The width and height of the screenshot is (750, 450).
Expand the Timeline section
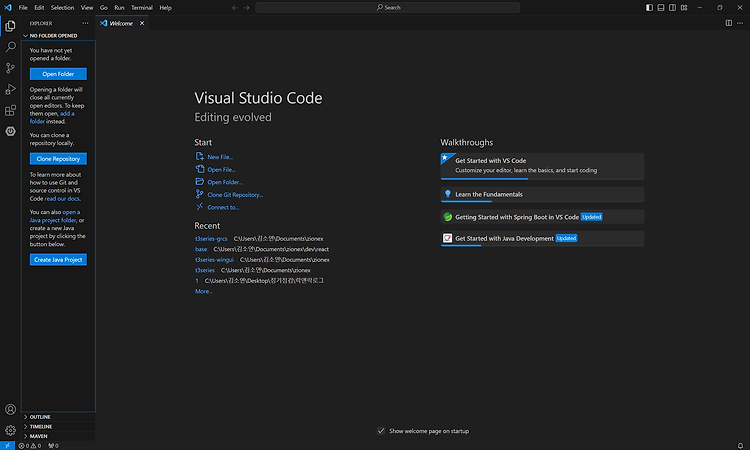coord(58,427)
